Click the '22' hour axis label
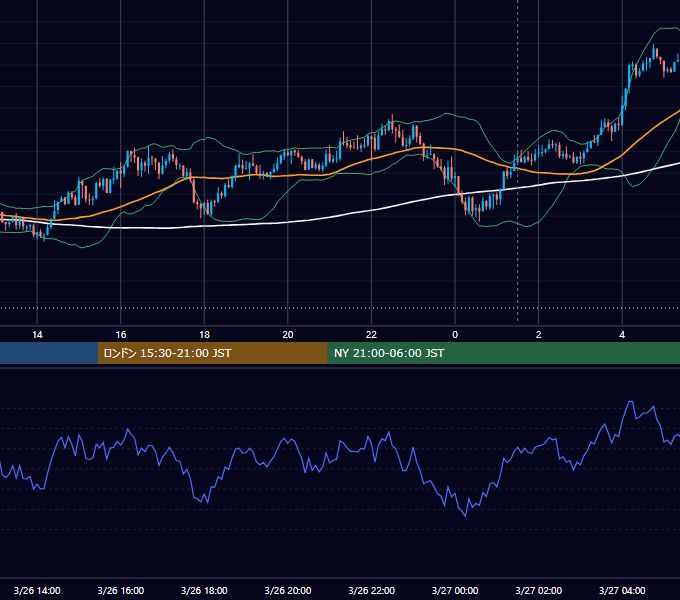680x600 pixels. click(x=371, y=335)
